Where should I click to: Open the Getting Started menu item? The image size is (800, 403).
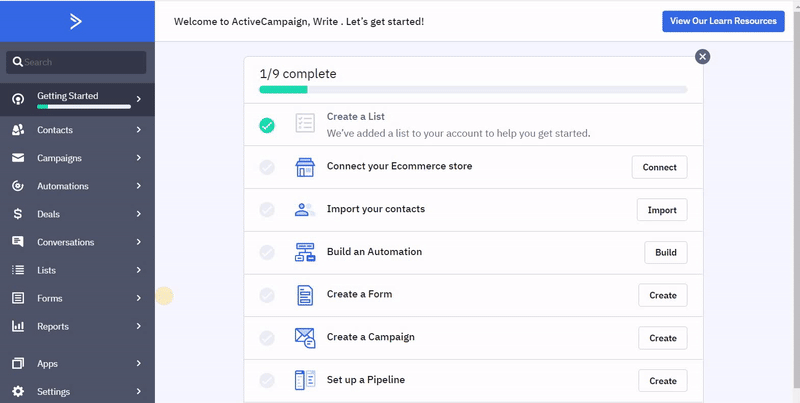click(x=68, y=97)
